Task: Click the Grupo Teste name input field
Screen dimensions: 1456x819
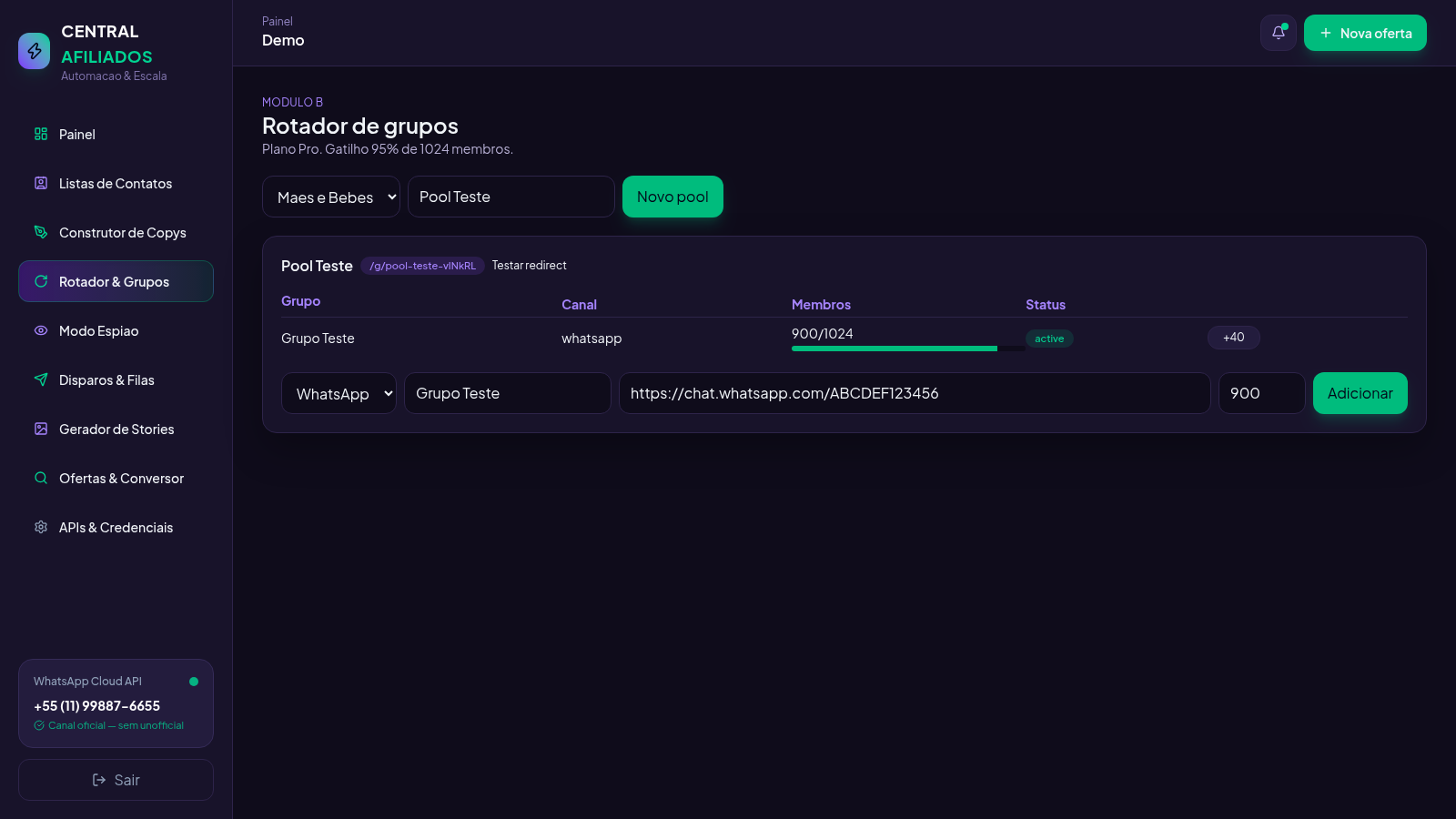Action: click(x=508, y=393)
